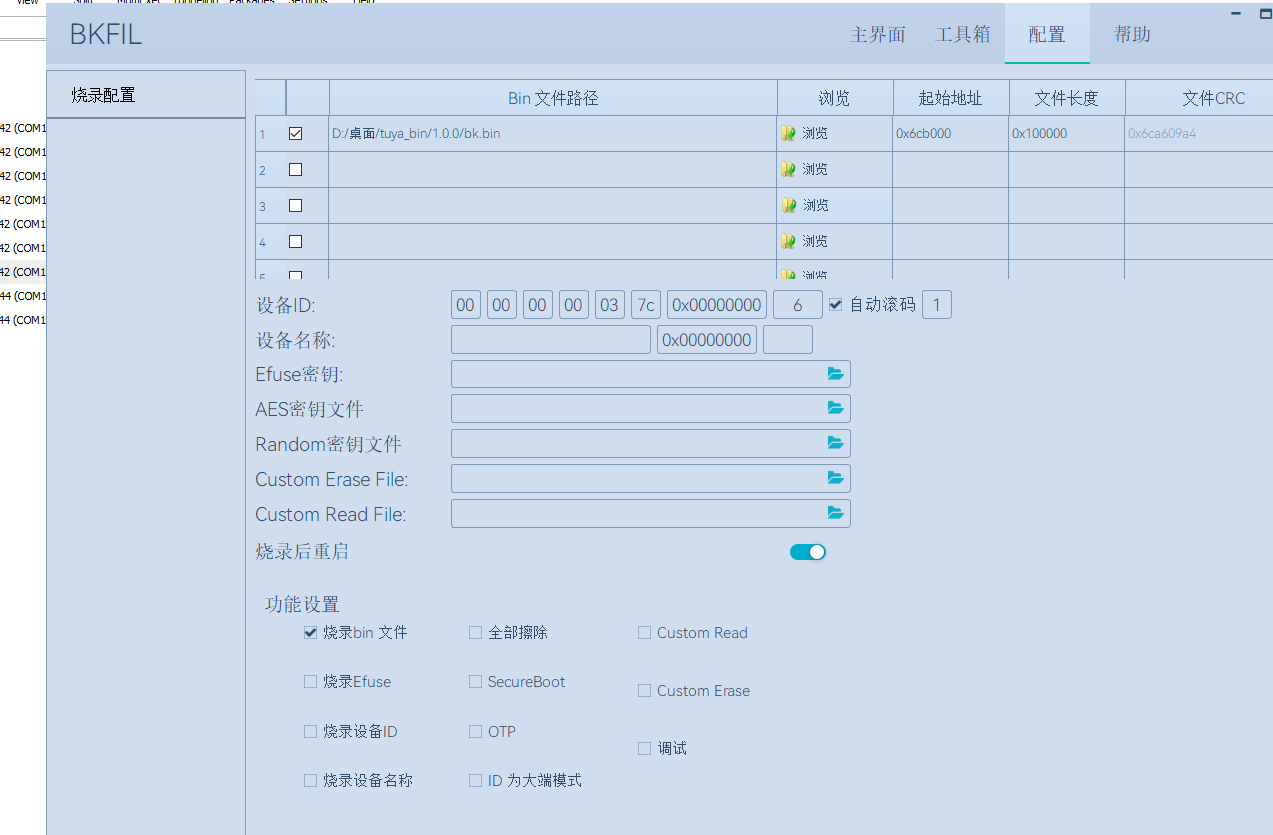Click the 文件CRC column header
Image resolution: width=1273 pixels, height=835 pixels.
point(1199,98)
